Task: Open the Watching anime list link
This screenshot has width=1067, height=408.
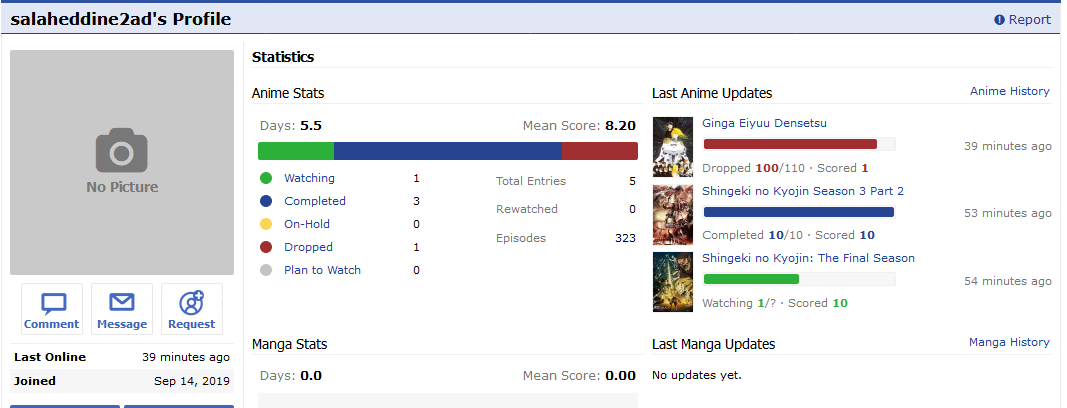Action: 309,178
